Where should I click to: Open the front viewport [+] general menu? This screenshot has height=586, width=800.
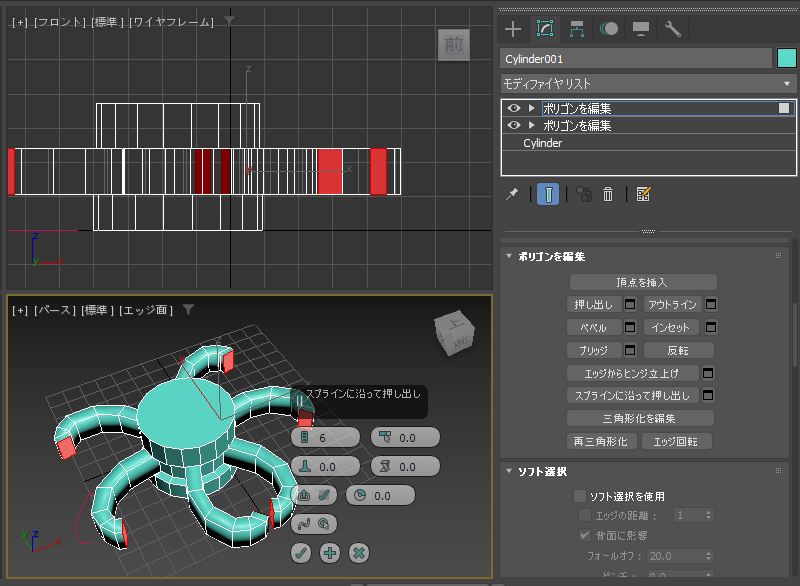pyautogui.click(x=20, y=22)
